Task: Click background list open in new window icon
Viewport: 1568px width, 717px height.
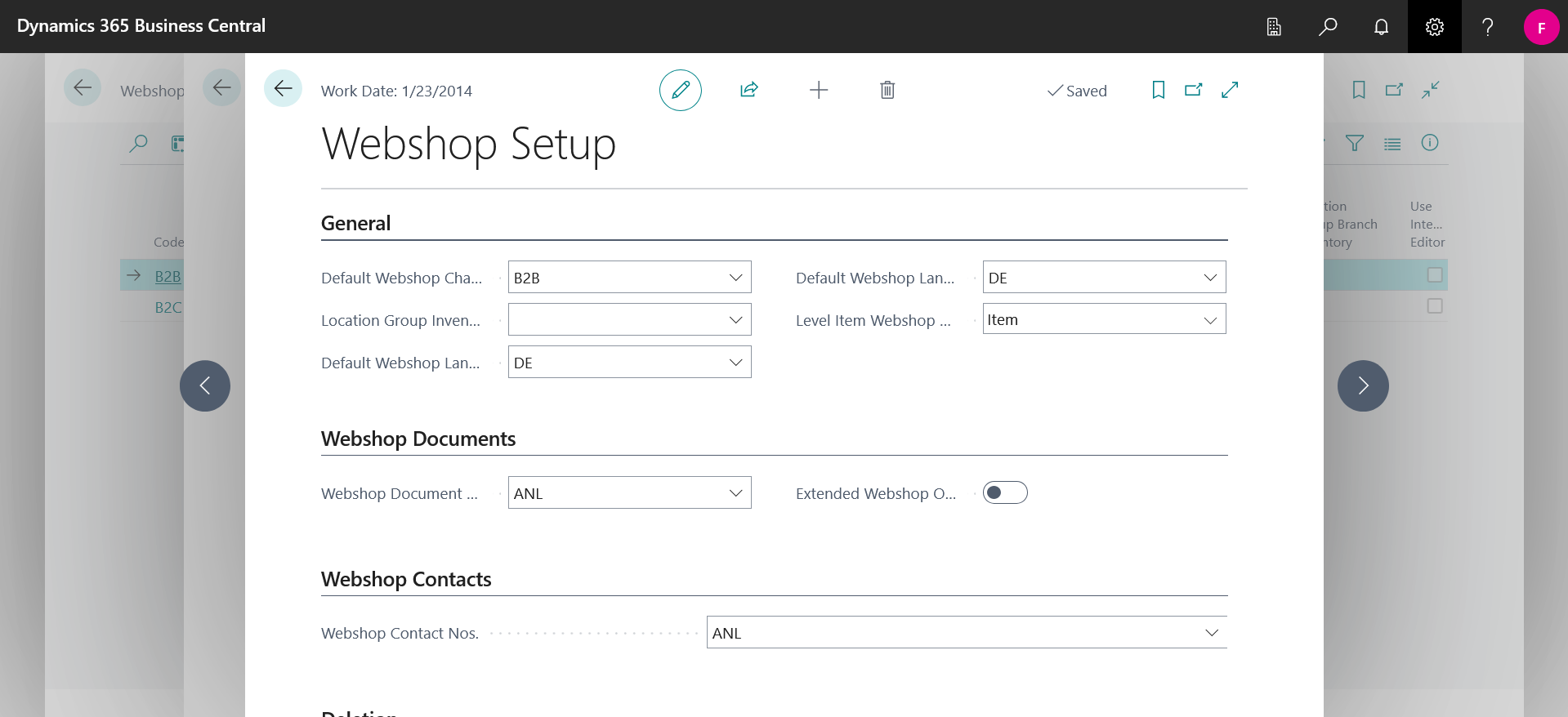Action: click(x=1394, y=90)
